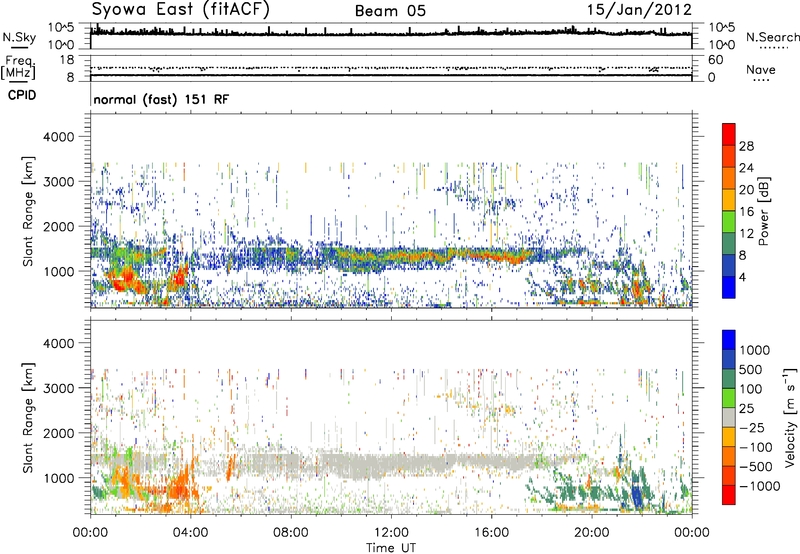Select the "Beam 05" header text
Screen dimensions: 800x554
tap(390, 11)
